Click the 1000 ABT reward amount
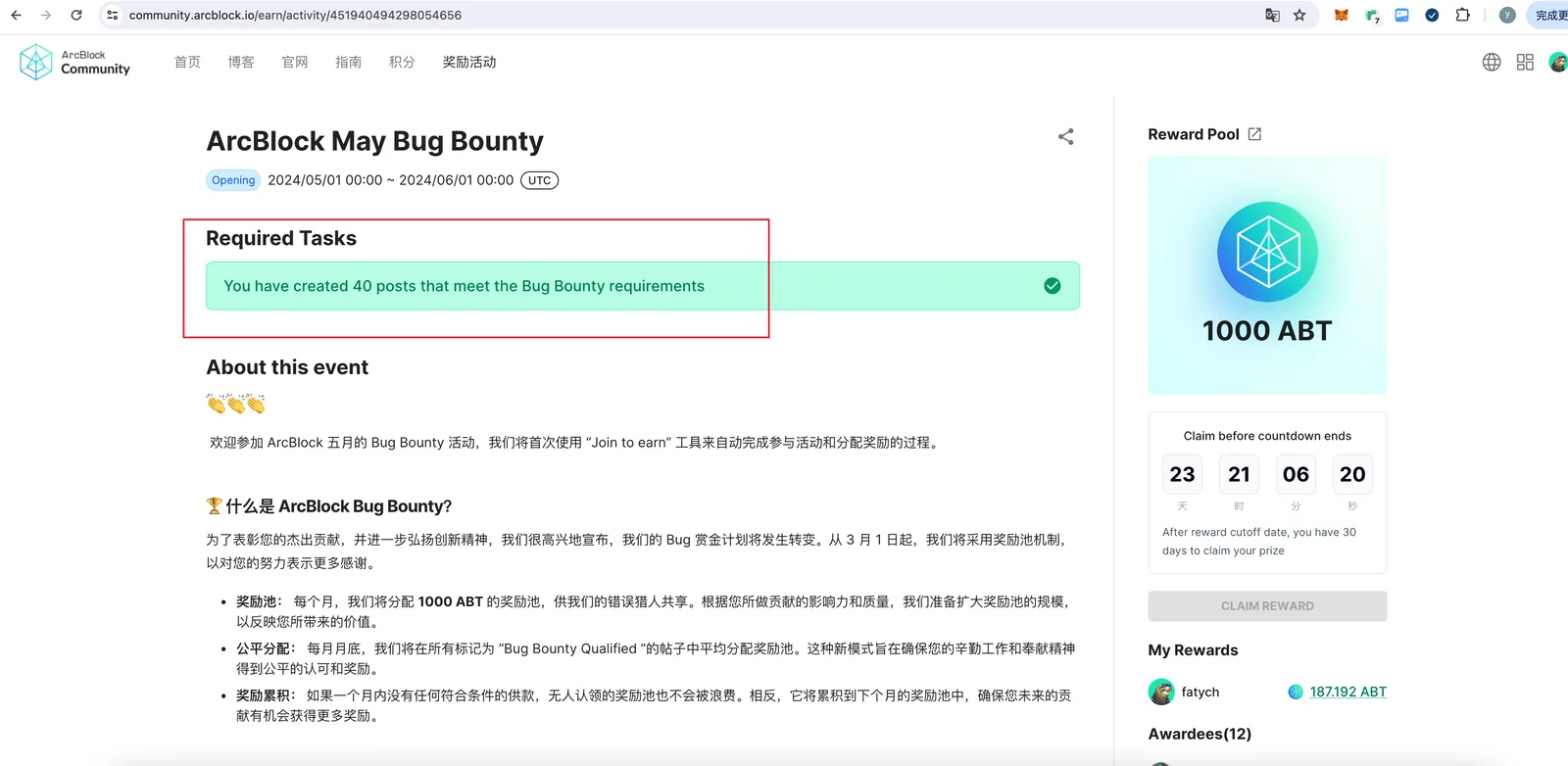Screen dimensions: 1568x766 [1267, 331]
